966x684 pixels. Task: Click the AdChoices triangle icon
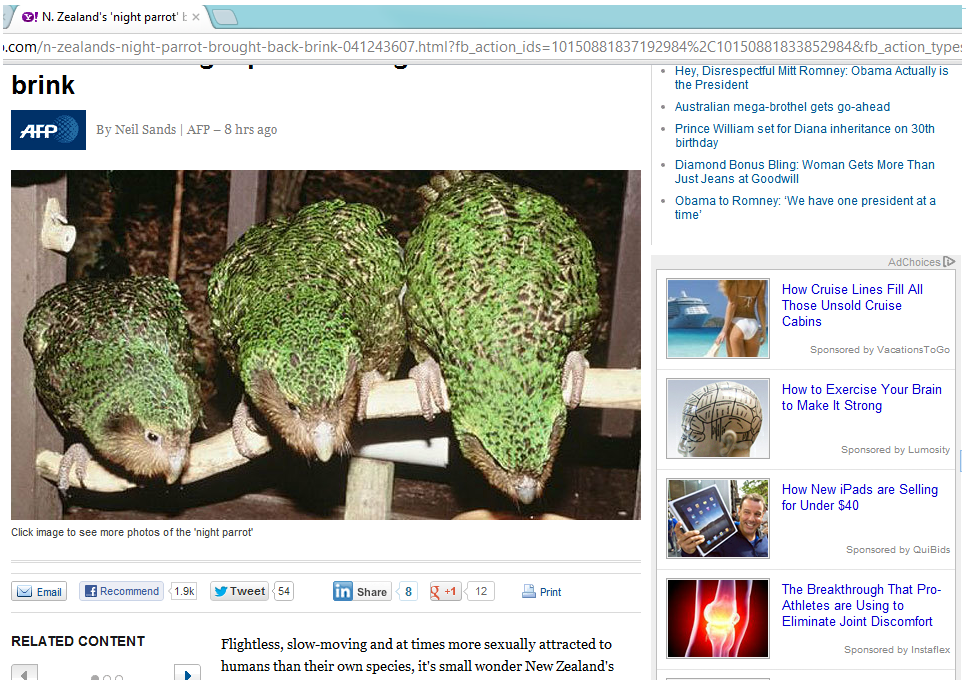(x=949, y=262)
